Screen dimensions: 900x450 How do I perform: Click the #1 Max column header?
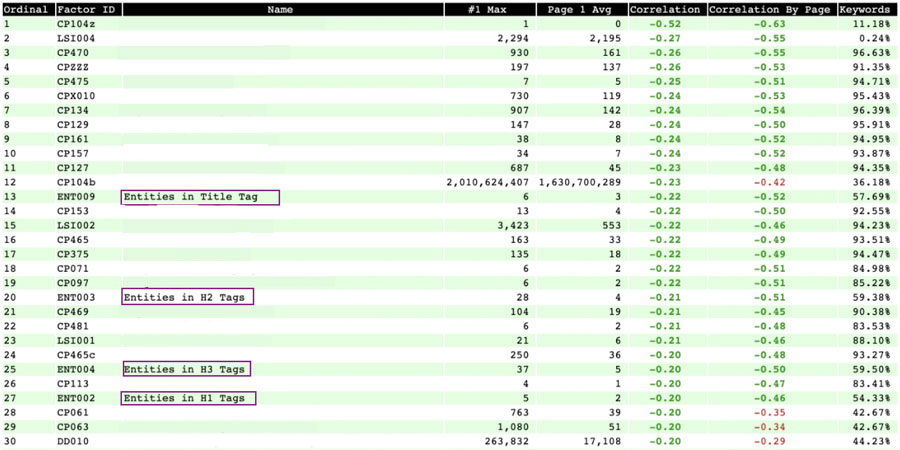pyautogui.click(x=490, y=10)
